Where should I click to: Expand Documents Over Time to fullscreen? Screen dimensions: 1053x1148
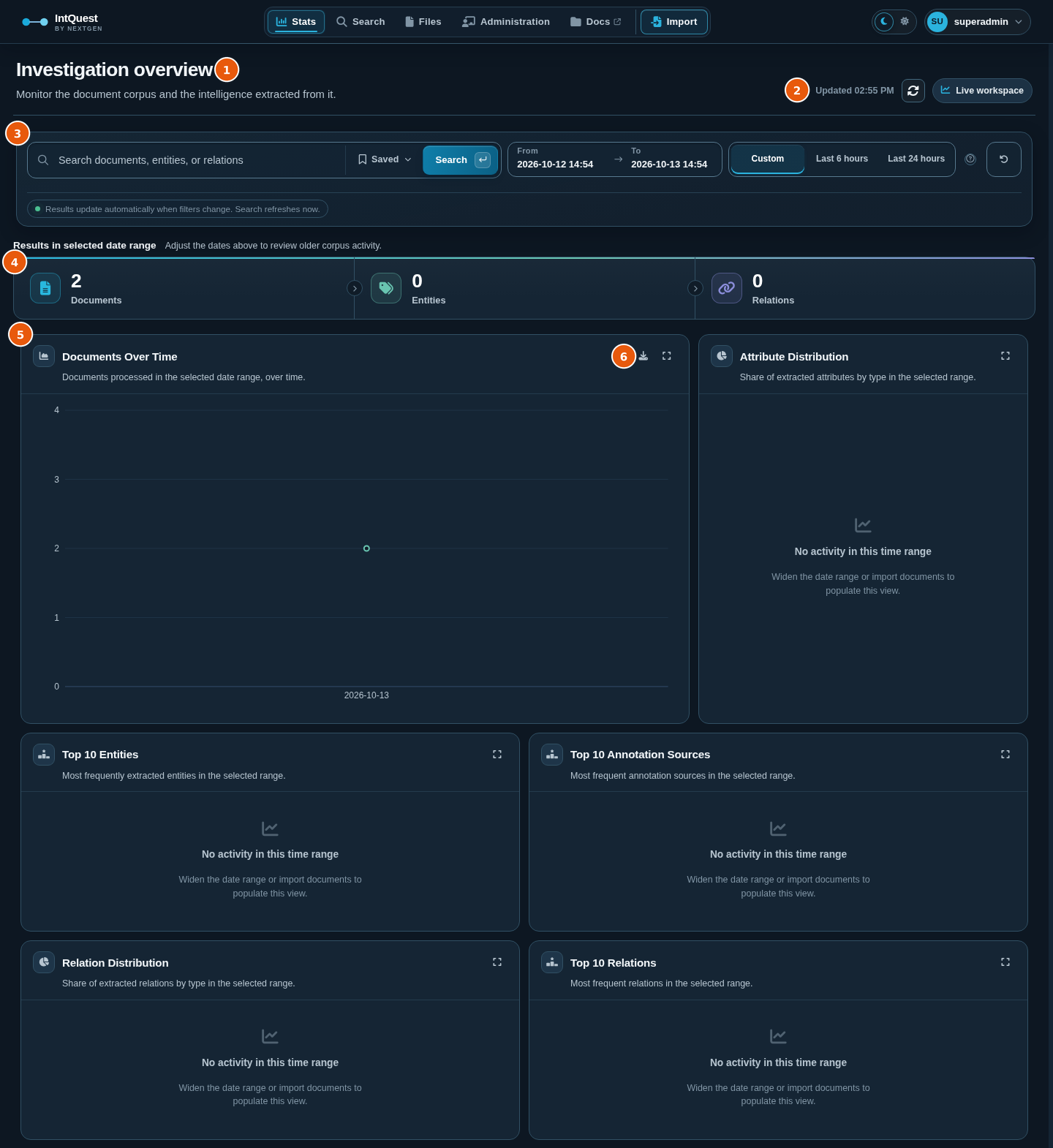click(667, 356)
